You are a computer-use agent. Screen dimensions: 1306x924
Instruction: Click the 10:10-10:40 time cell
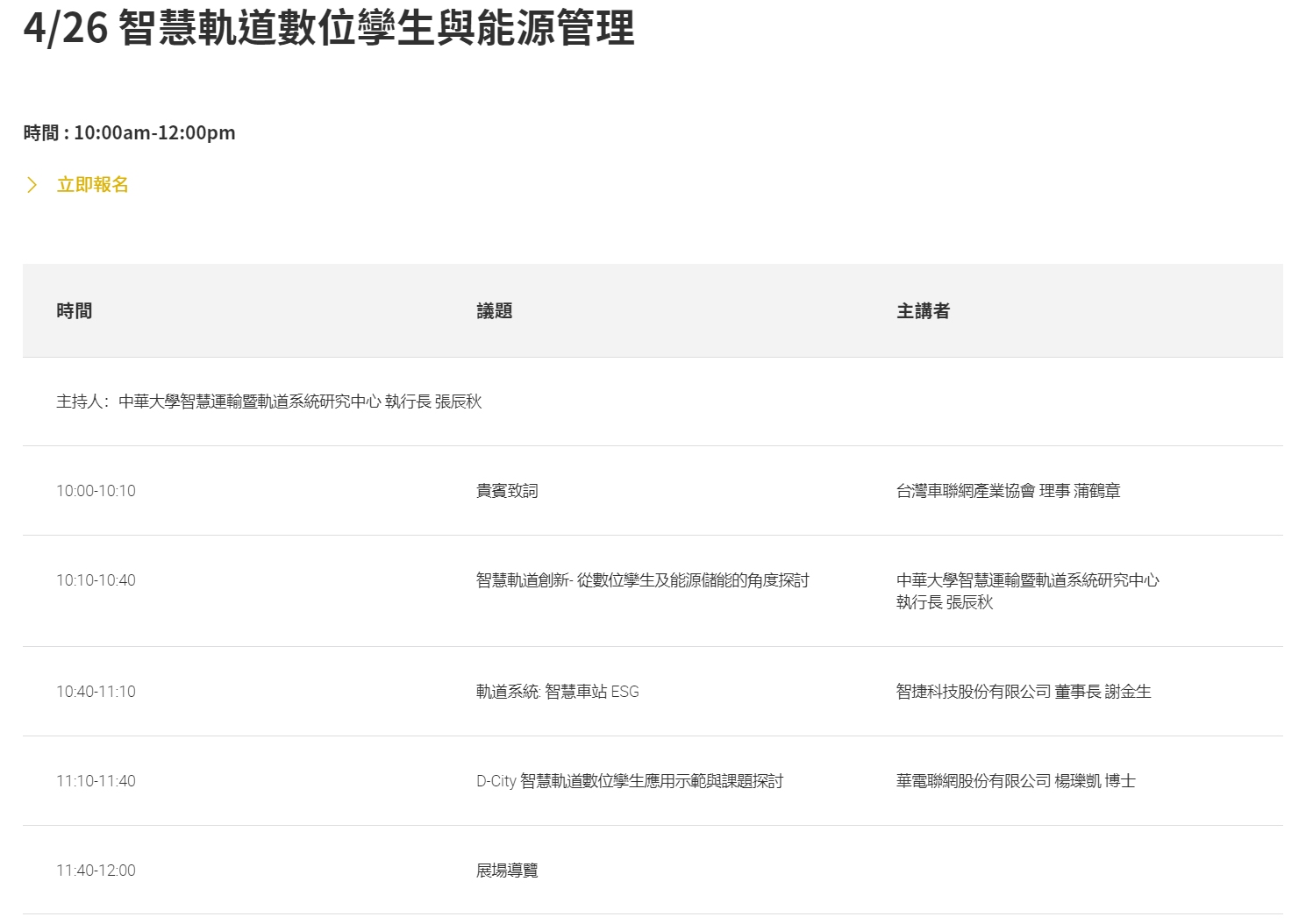point(96,580)
